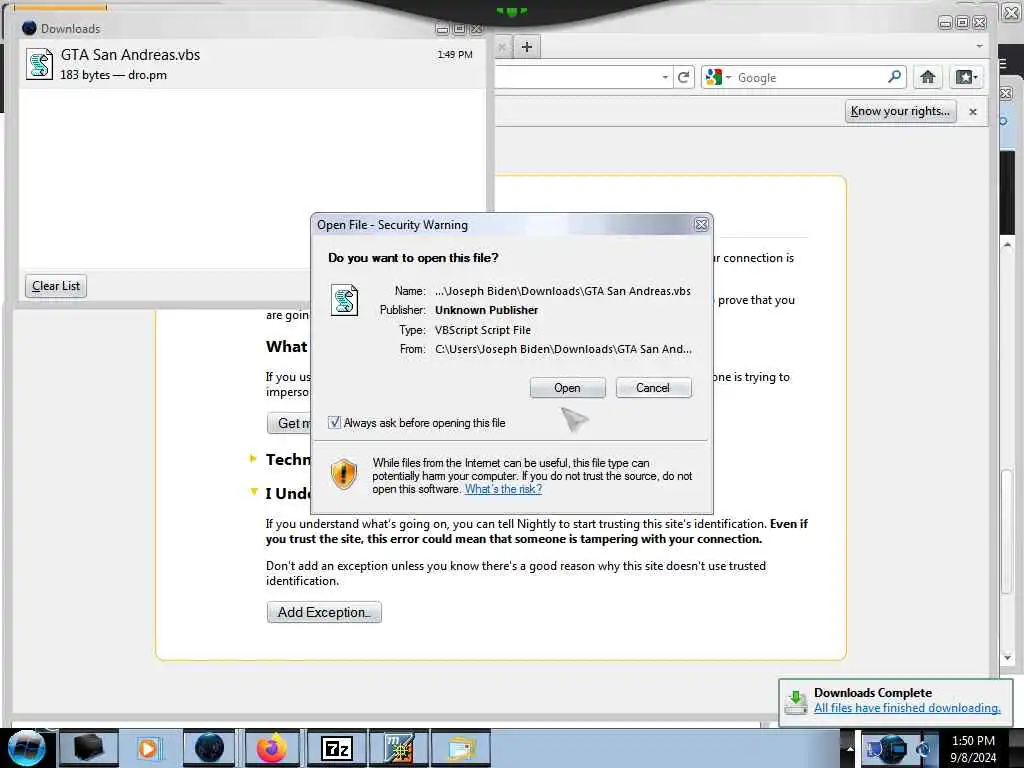The width and height of the screenshot is (1024, 768).
Task: Click the Open button in security warning
Action: (x=567, y=388)
